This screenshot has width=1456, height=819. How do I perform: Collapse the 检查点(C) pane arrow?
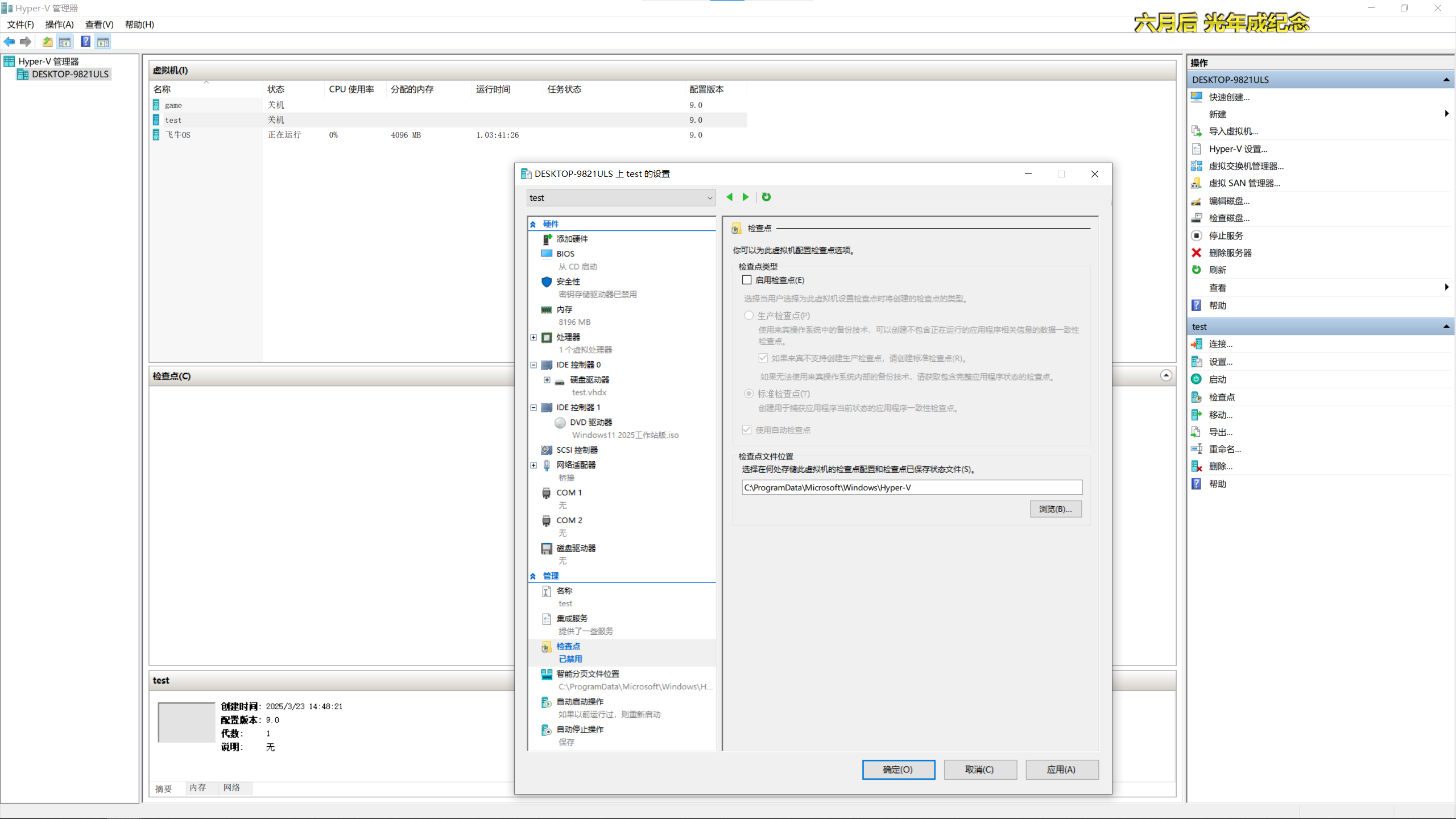coord(1166,375)
